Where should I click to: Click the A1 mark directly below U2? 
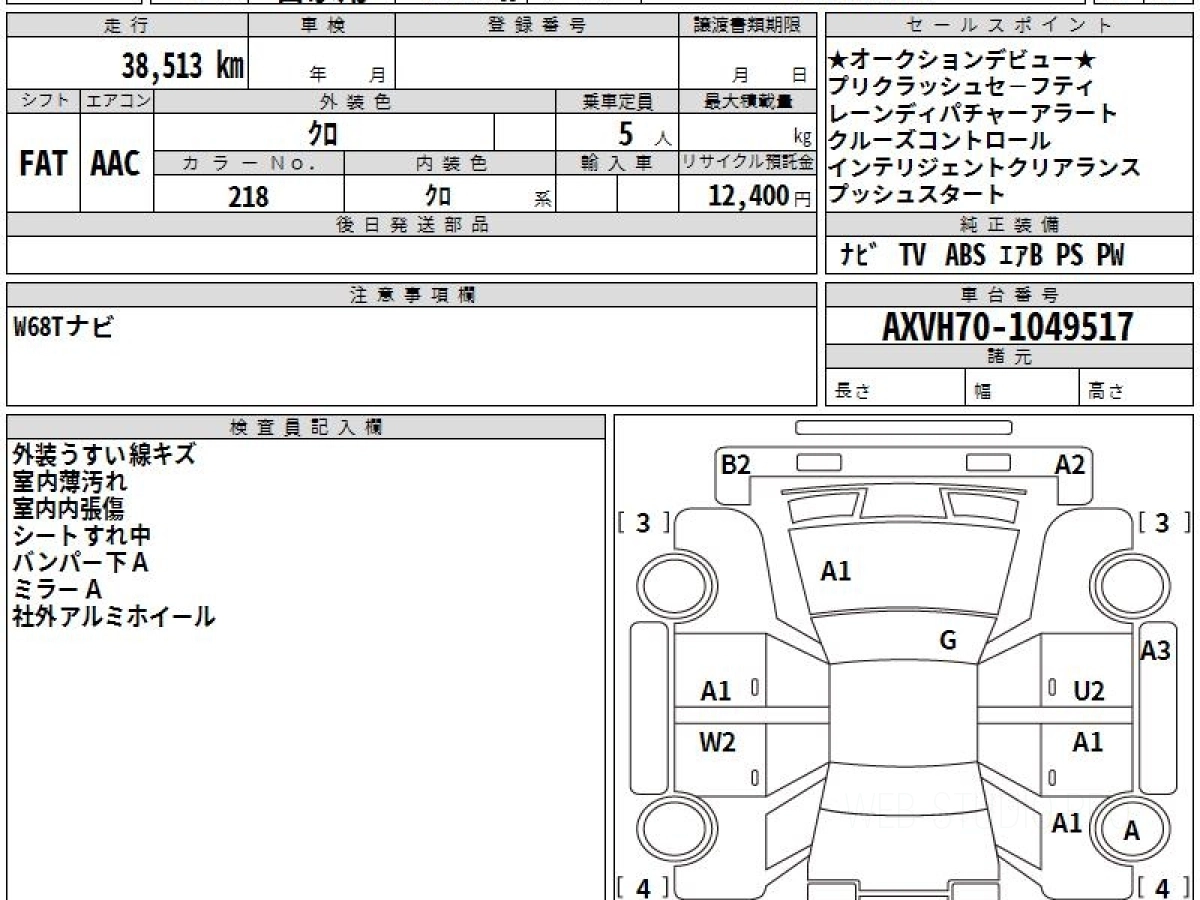(x=1088, y=742)
